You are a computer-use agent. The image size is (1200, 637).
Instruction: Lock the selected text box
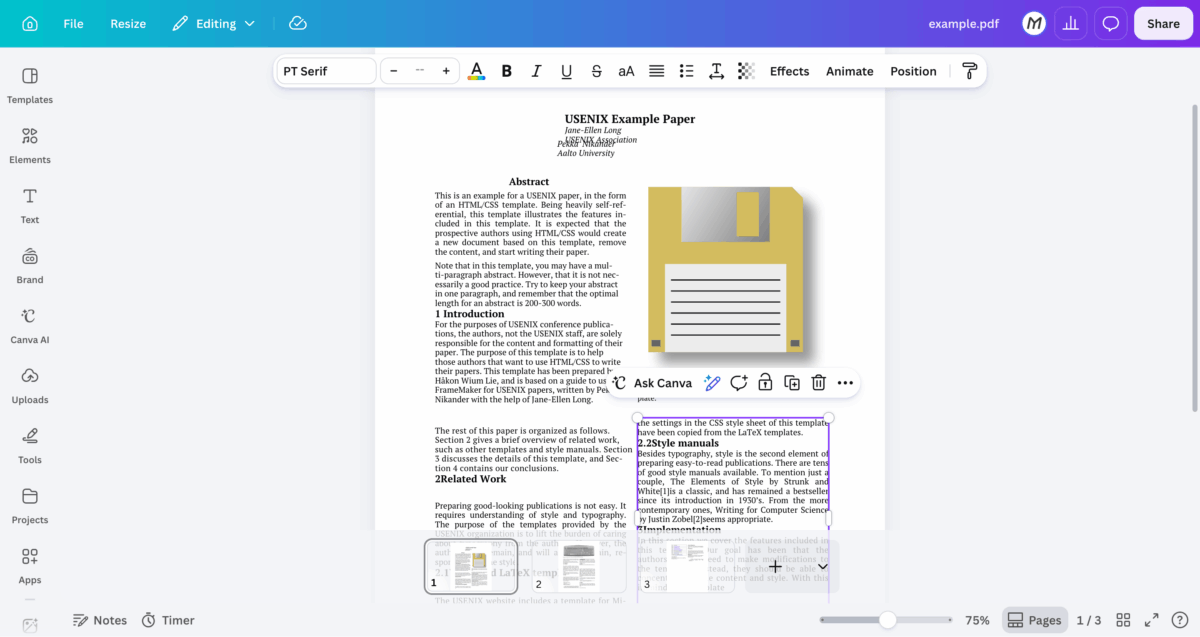[x=765, y=383]
